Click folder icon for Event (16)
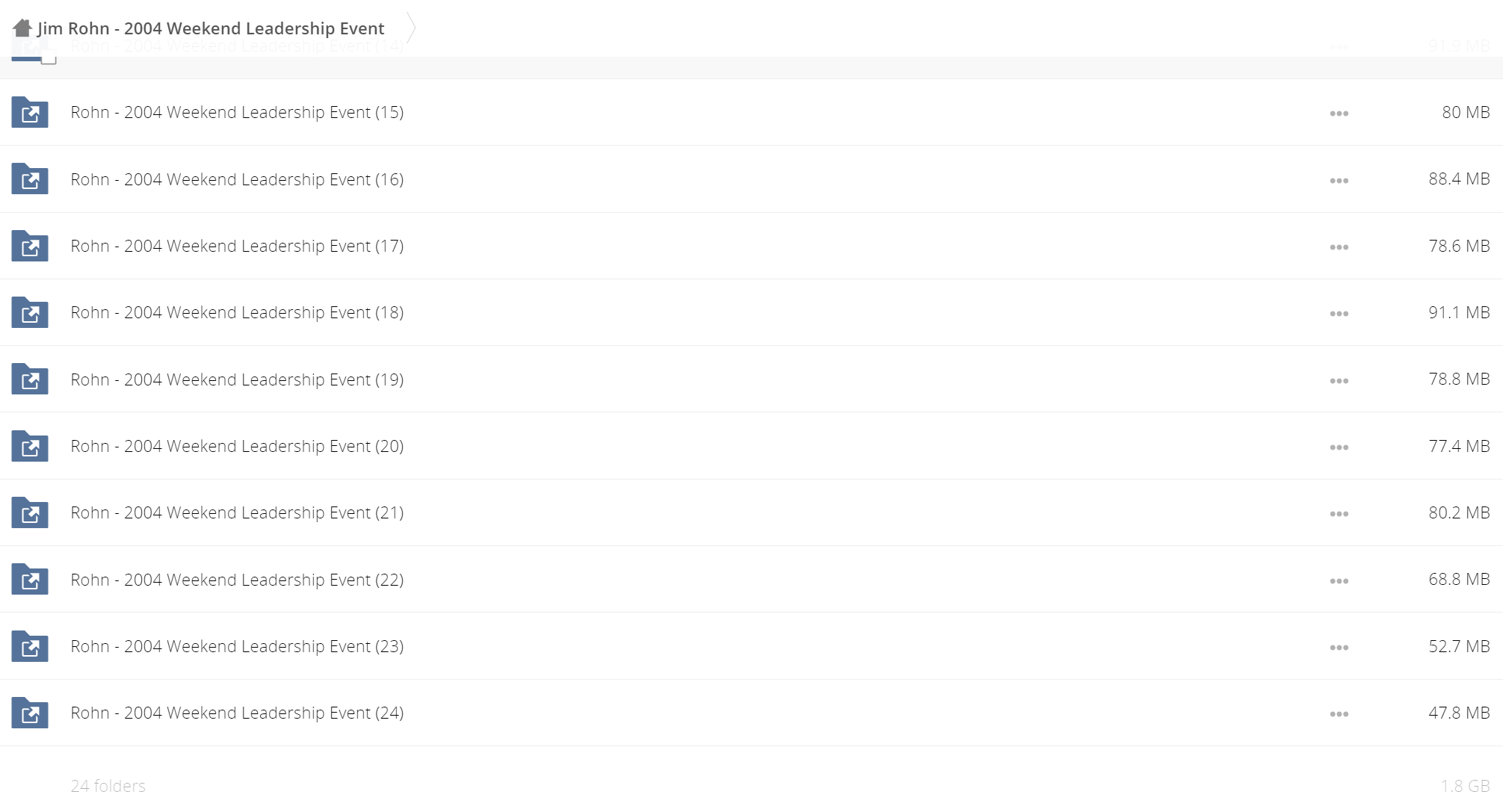The width and height of the screenshot is (1503, 812). click(30, 179)
